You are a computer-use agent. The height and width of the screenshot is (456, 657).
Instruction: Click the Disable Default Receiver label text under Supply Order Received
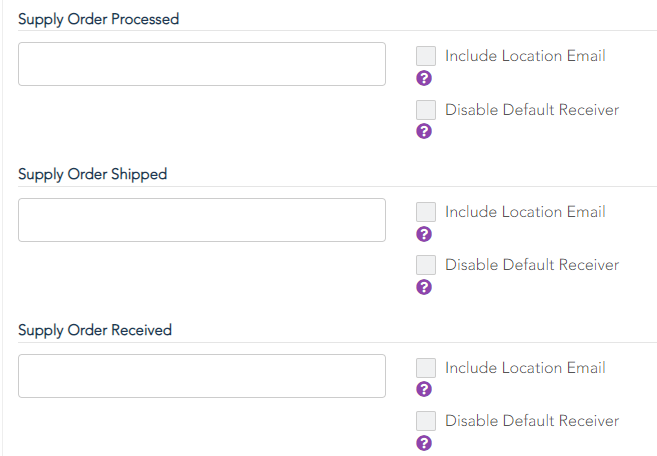532,420
